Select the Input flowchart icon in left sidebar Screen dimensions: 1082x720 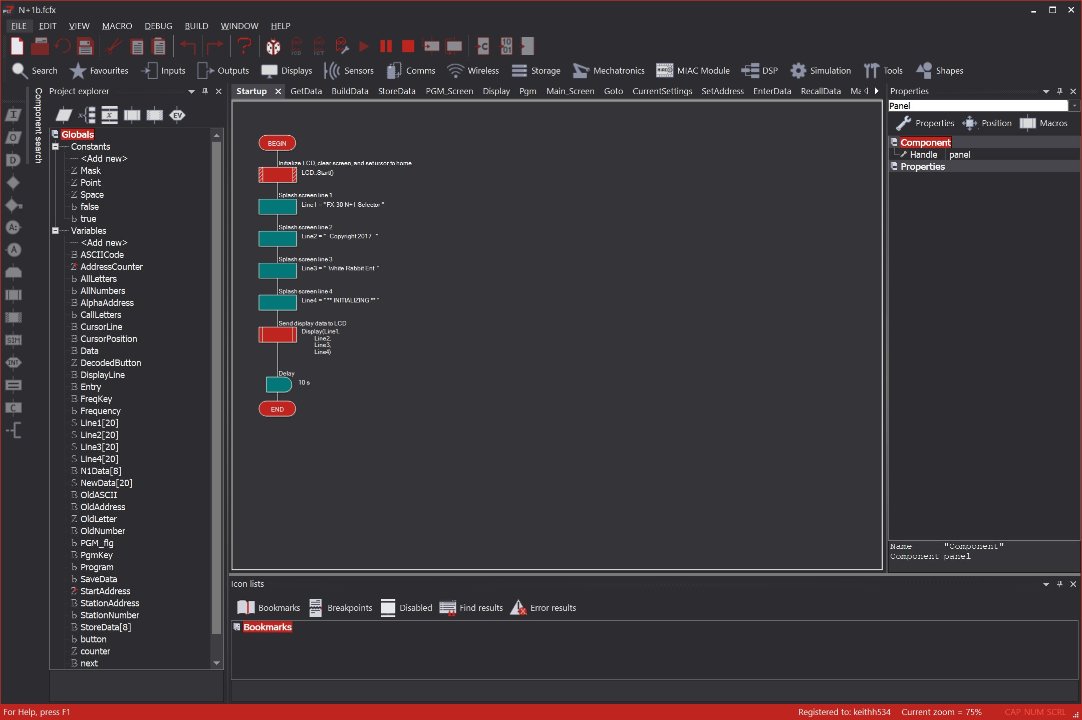[x=13, y=115]
